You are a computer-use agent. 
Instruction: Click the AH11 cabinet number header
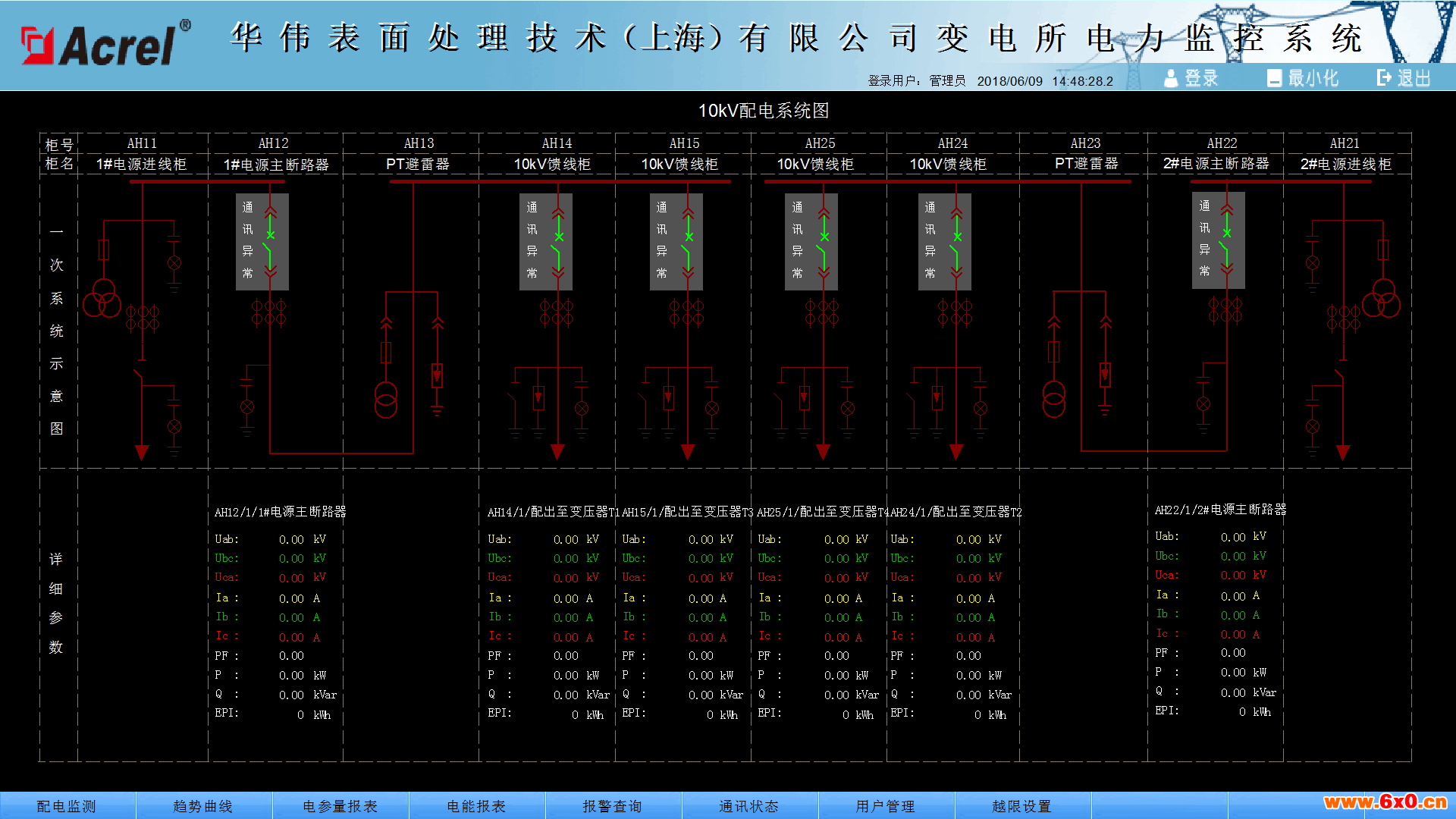tap(142, 143)
